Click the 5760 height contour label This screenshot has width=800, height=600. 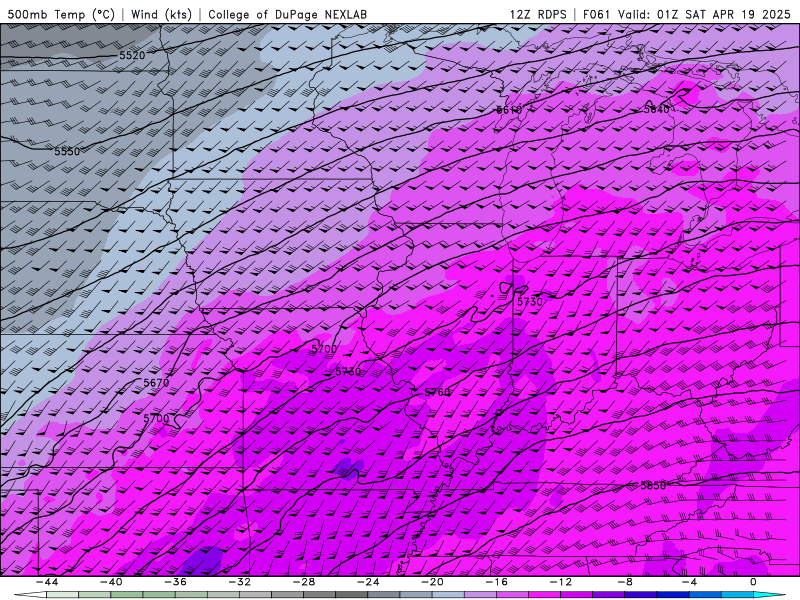438,392
